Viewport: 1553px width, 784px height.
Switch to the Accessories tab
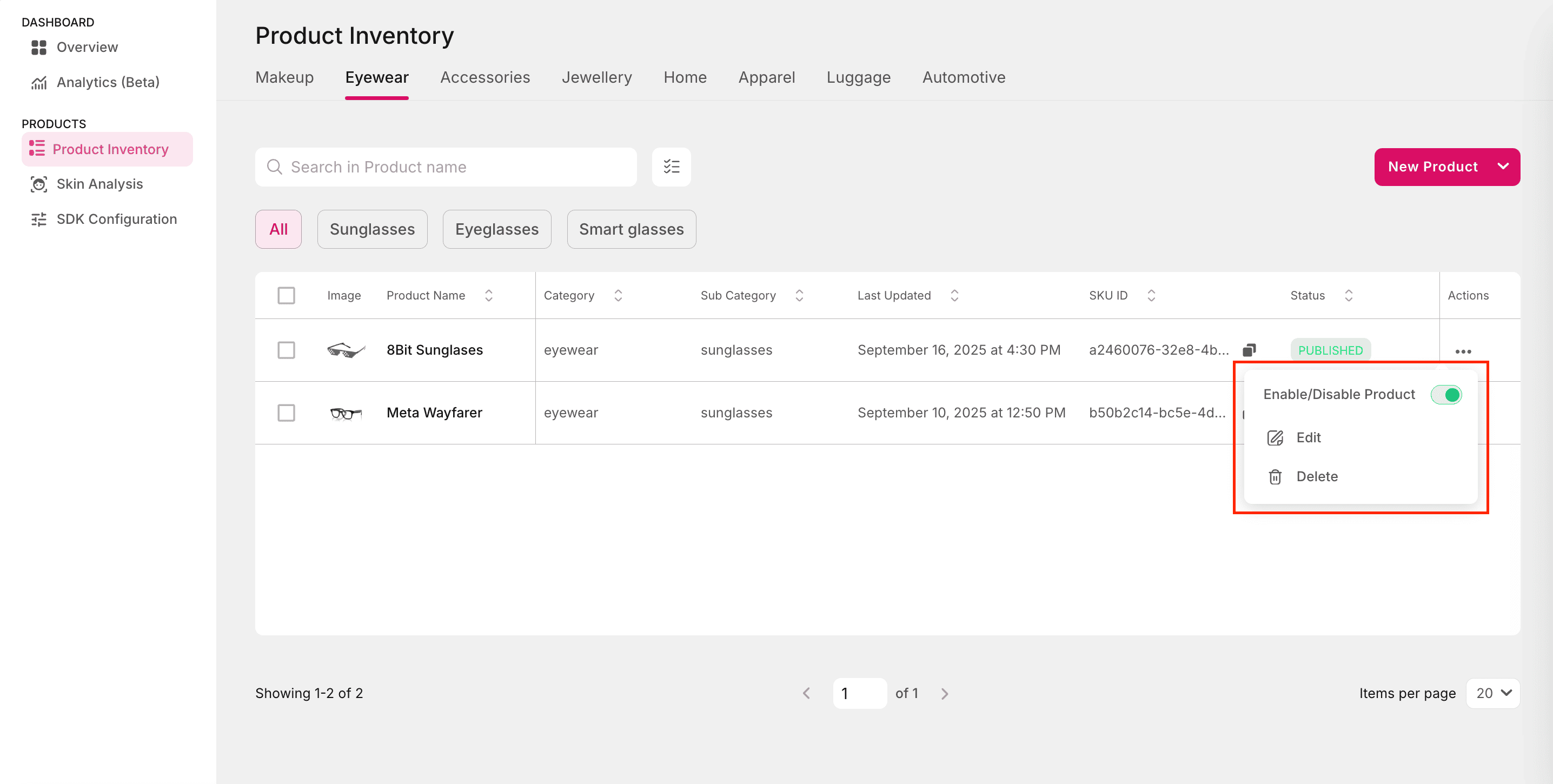coord(485,77)
